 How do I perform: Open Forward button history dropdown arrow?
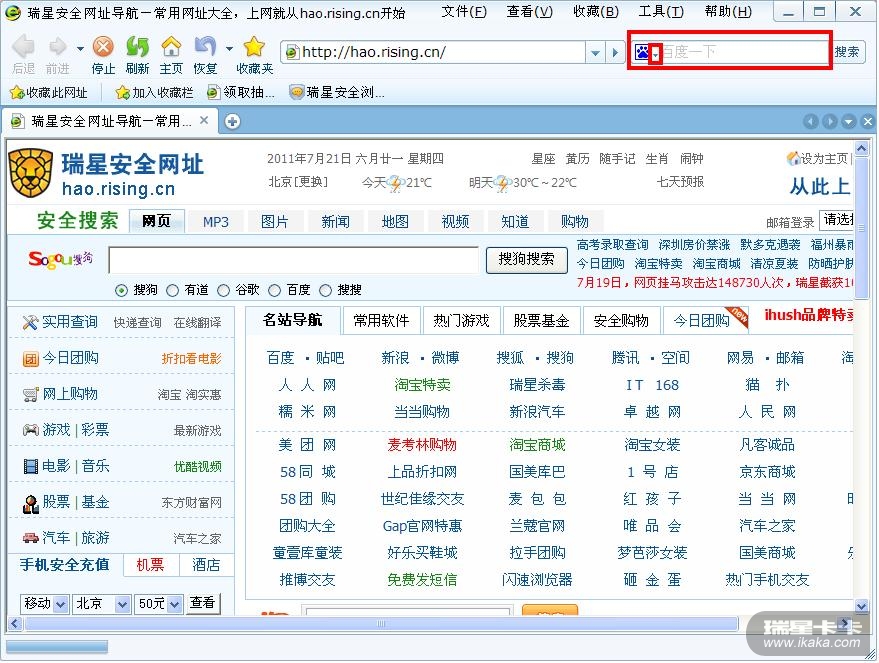(80, 49)
